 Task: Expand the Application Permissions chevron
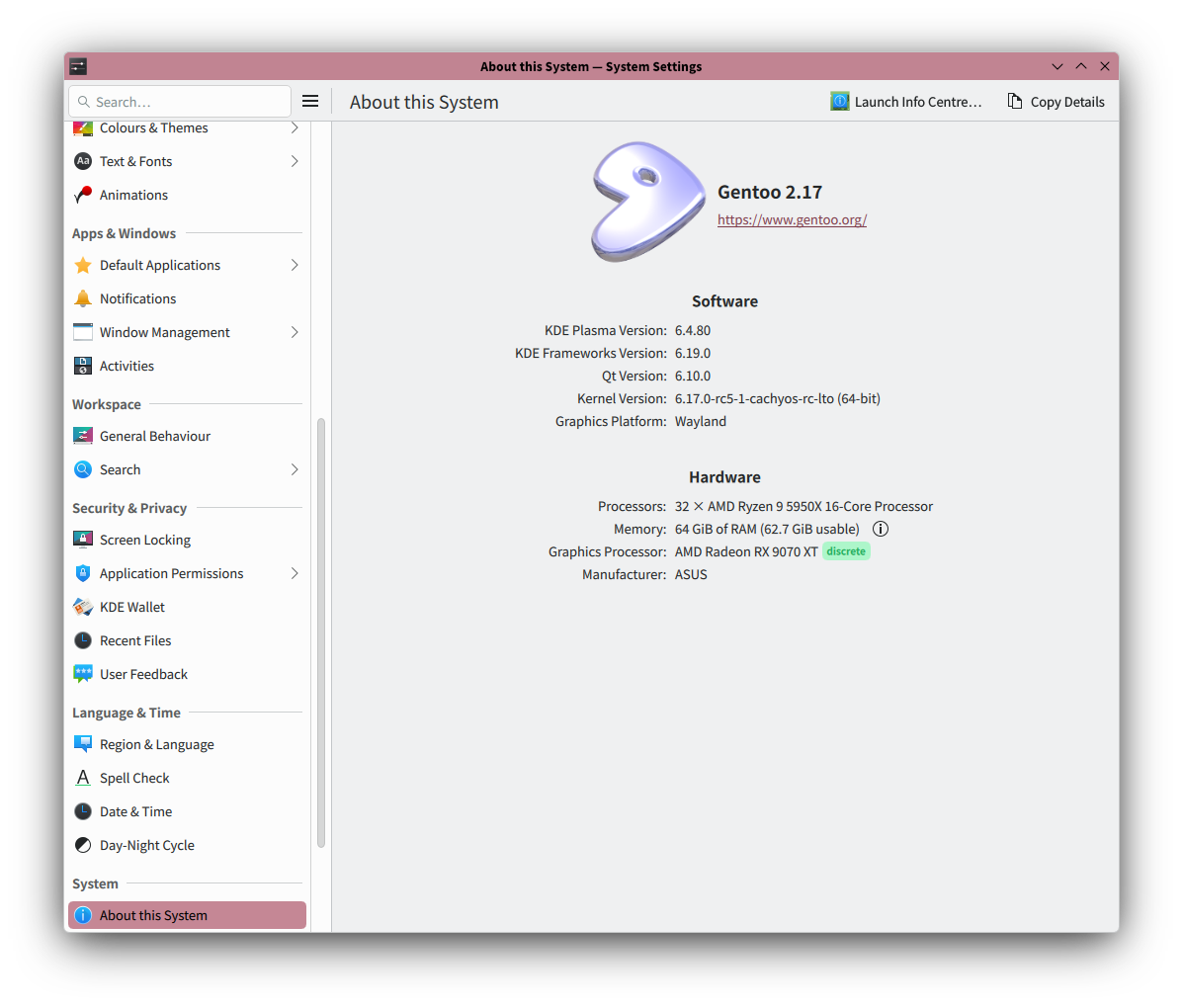point(295,573)
